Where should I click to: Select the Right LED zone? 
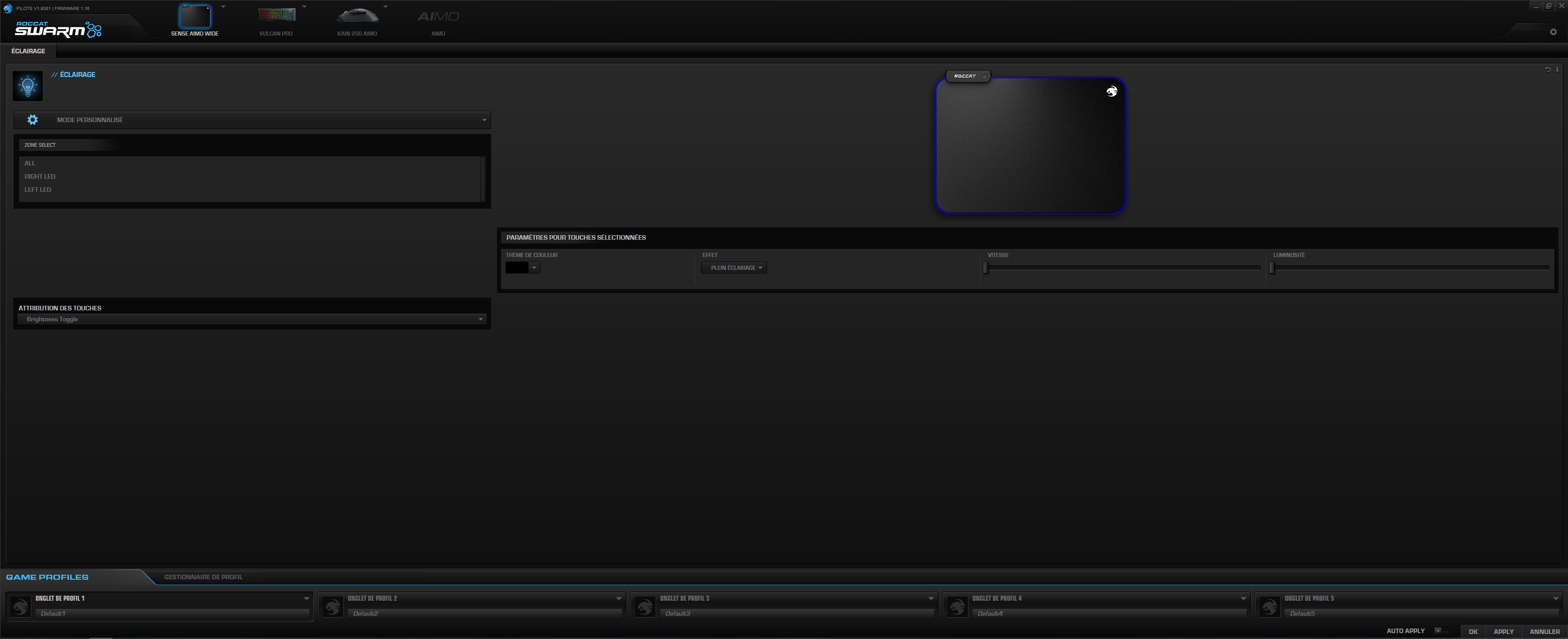[x=40, y=176]
